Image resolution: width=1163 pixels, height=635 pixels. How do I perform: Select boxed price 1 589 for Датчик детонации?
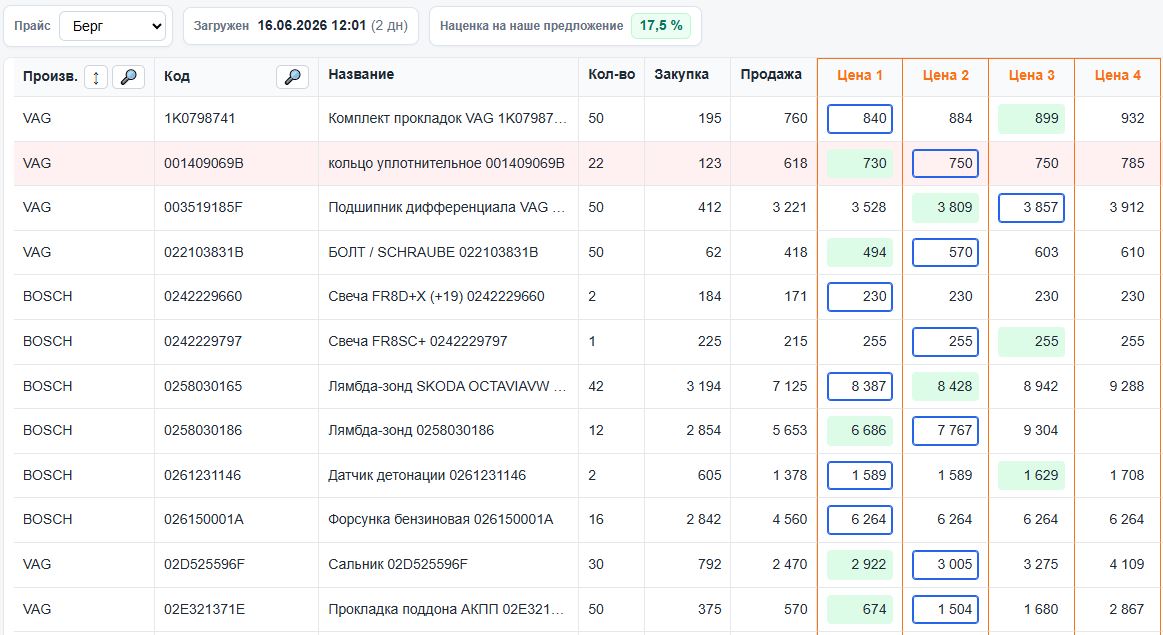tap(860, 475)
